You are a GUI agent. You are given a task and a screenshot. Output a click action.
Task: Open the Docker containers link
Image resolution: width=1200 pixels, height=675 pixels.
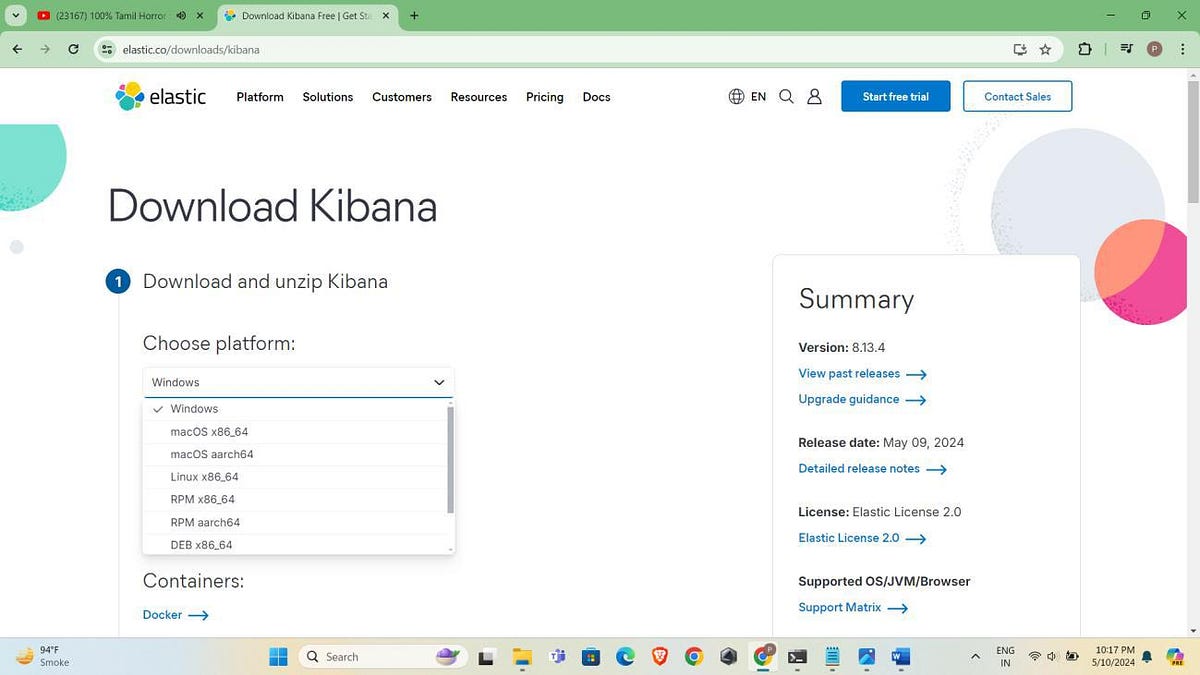pos(163,614)
